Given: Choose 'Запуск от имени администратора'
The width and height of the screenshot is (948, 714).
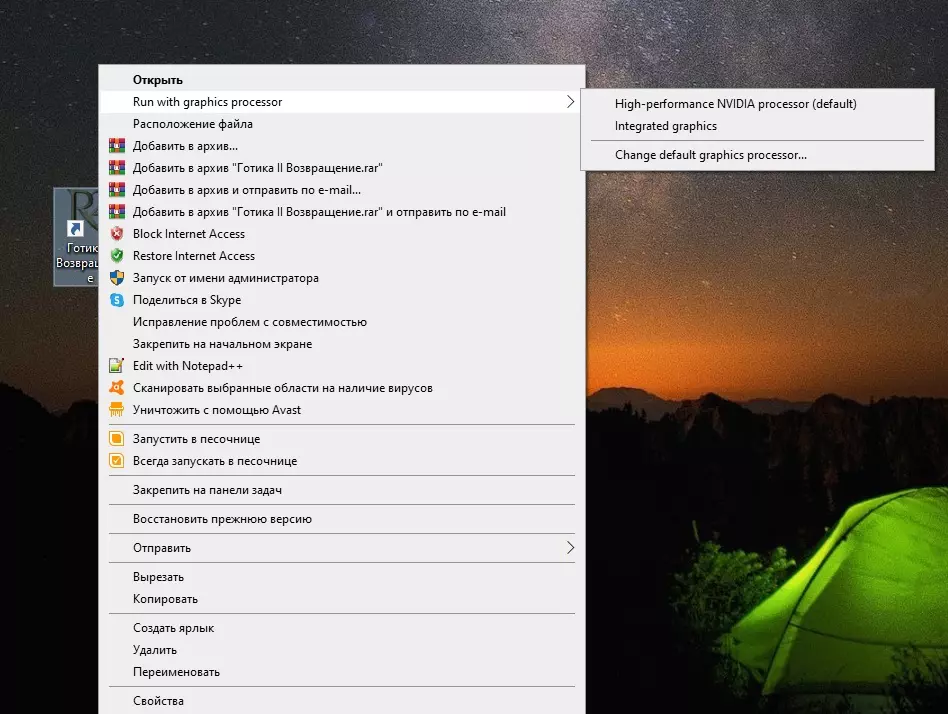Looking at the screenshot, I should point(342,277).
